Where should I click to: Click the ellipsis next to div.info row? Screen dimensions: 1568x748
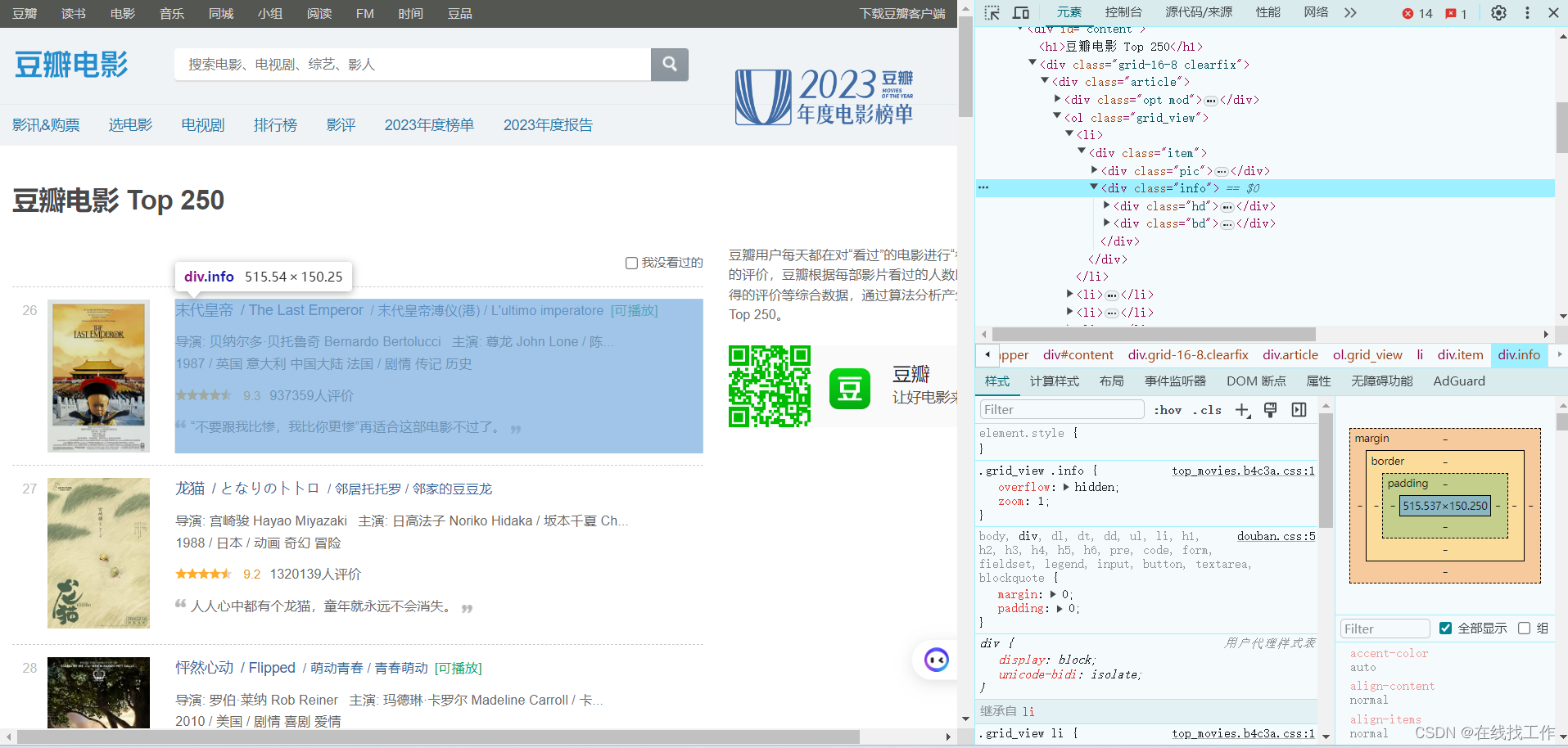pos(983,187)
